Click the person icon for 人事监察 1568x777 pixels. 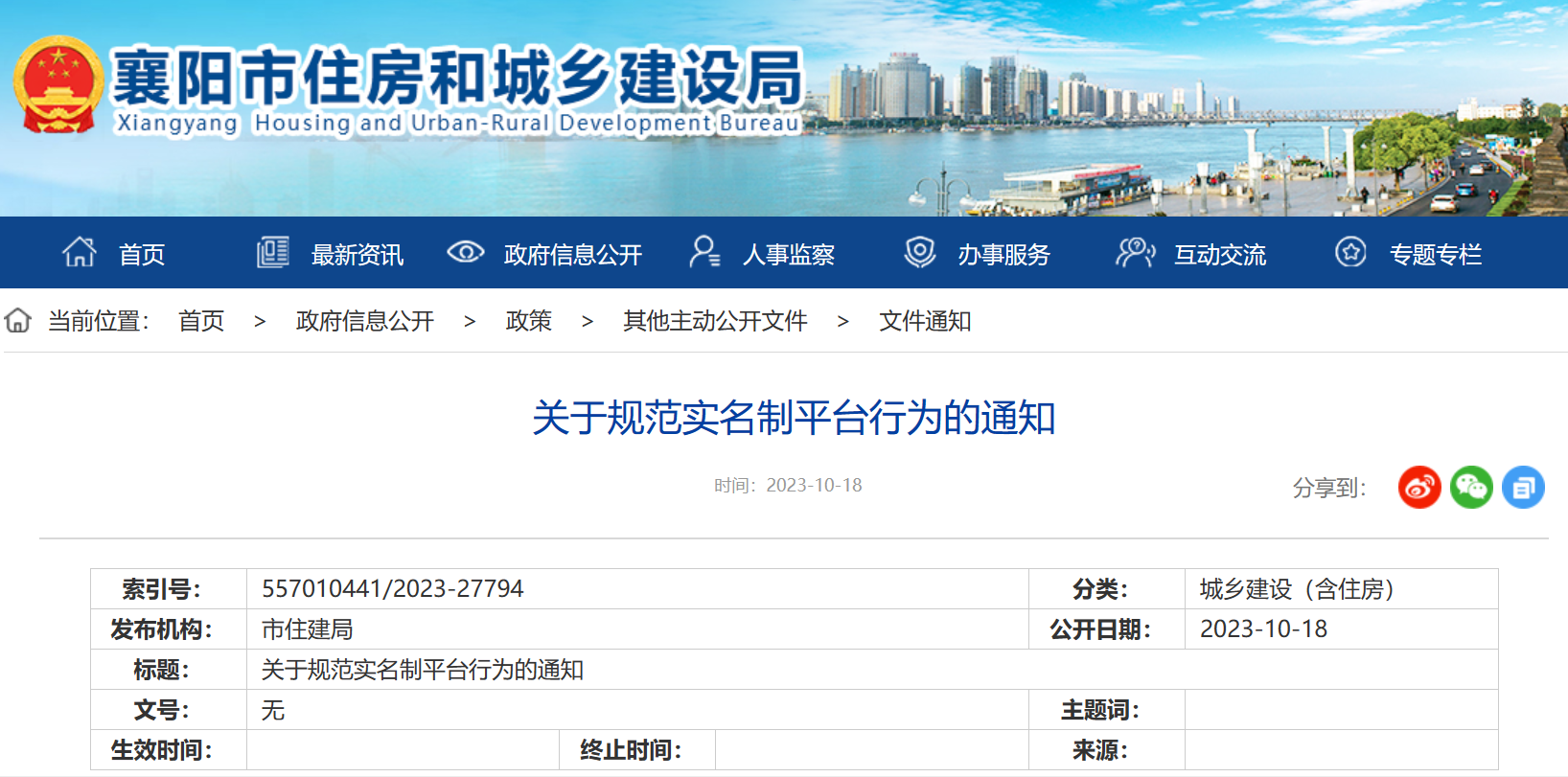pos(704,253)
